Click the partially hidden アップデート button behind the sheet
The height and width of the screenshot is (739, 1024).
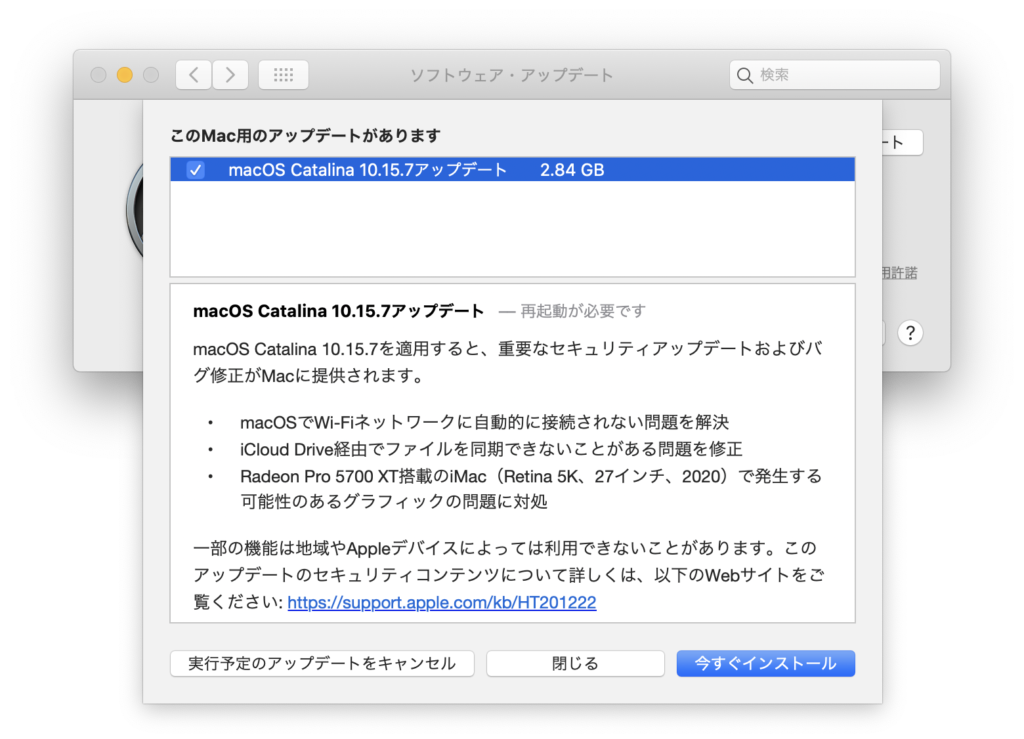[902, 143]
